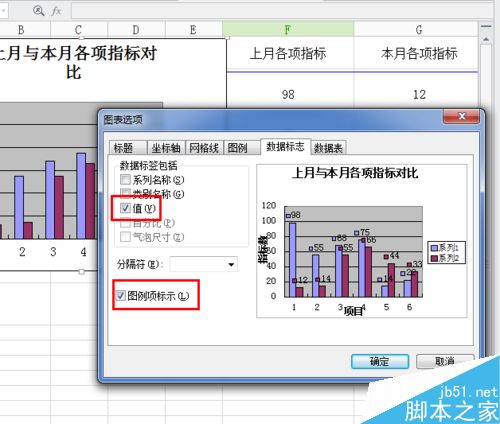This screenshot has width=500, height=424.
Task: Enable the 系列名称(S) checkbox
Action: point(125,180)
